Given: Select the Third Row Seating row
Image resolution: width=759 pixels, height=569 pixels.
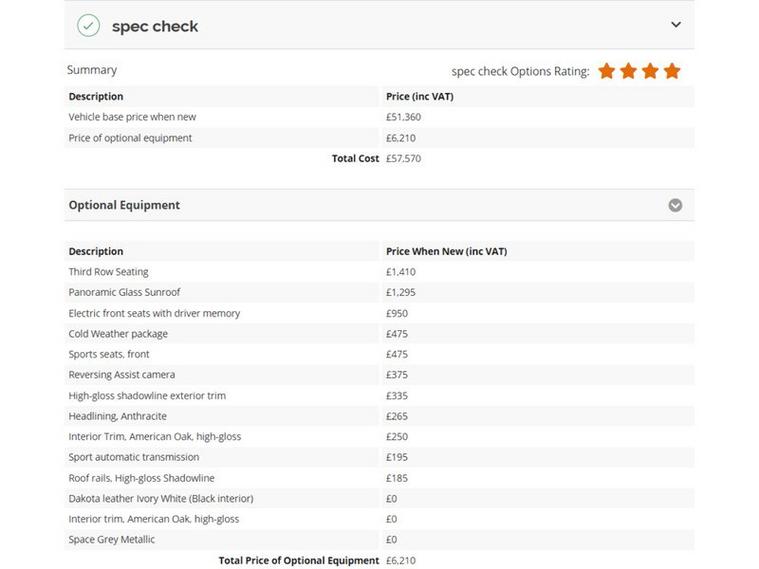Looking at the screenshot, I should pyautogui.click(x=380, y=272).
